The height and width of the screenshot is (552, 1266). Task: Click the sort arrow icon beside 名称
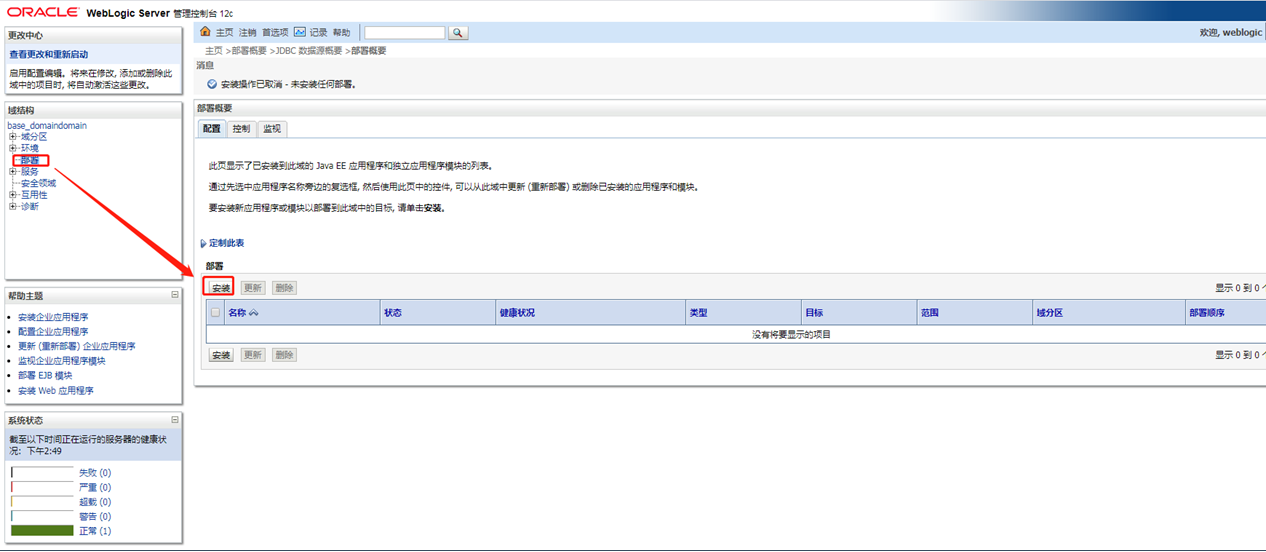pyautogui.click(x=254, y=313)
